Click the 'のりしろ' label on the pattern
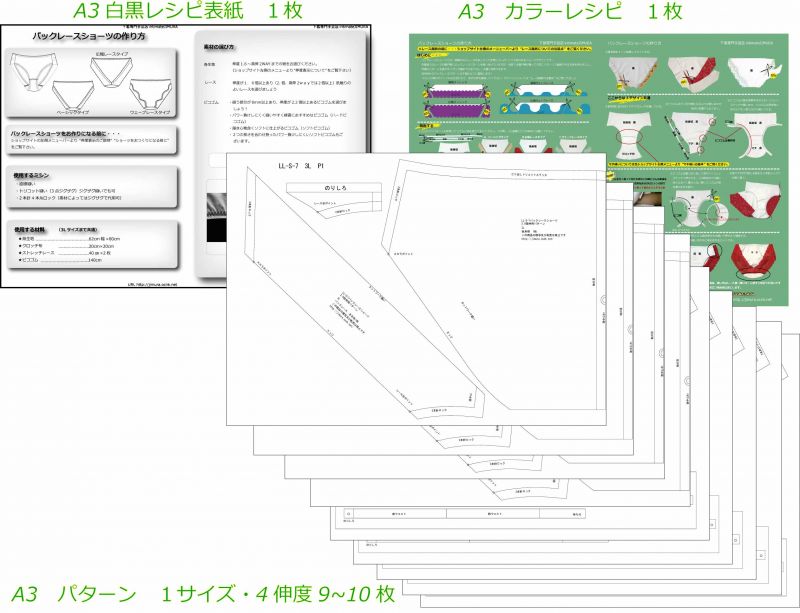The width and height of the screenshot is (800, 613). (334, 188)
